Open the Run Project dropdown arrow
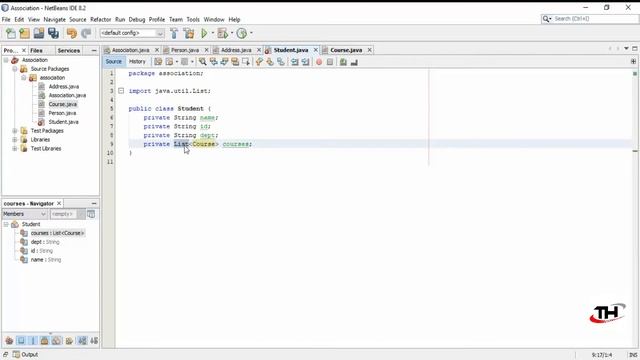Screen dimensions: 640x360 [x=213, y=33]
